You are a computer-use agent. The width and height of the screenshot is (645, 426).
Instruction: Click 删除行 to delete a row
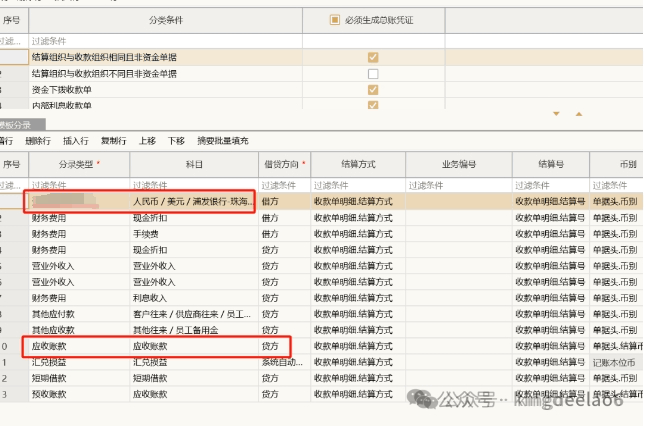[38, 141]
